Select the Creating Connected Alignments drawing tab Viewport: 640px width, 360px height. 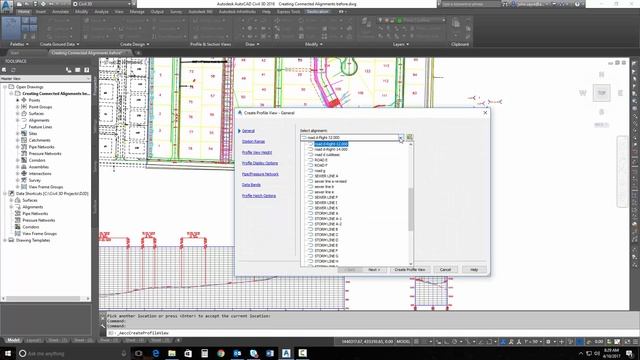[x=87, y=53]
